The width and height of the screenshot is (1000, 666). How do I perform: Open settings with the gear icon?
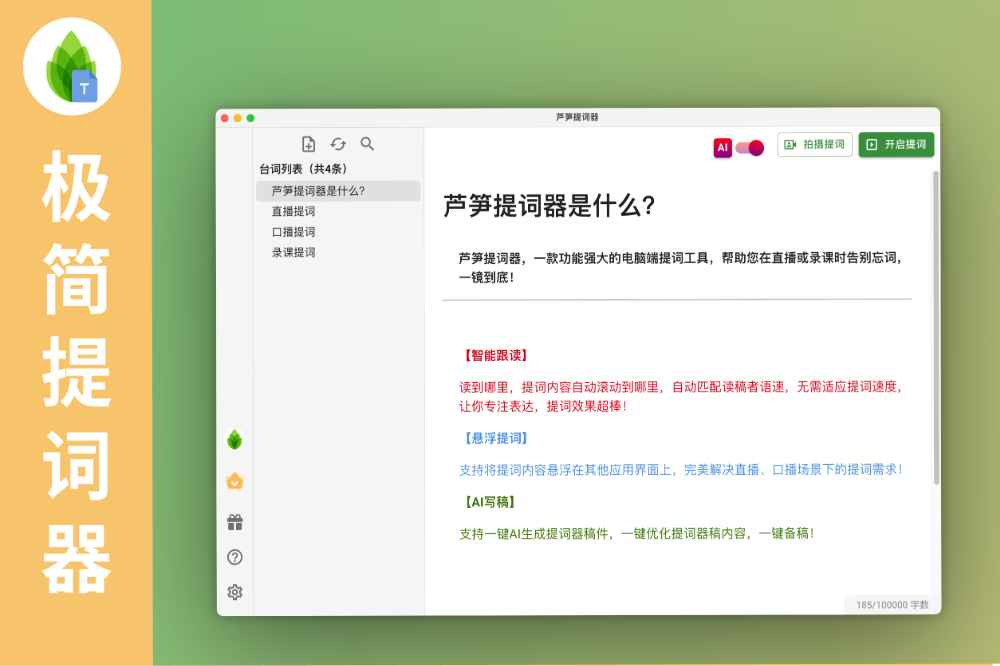[235, 592]
